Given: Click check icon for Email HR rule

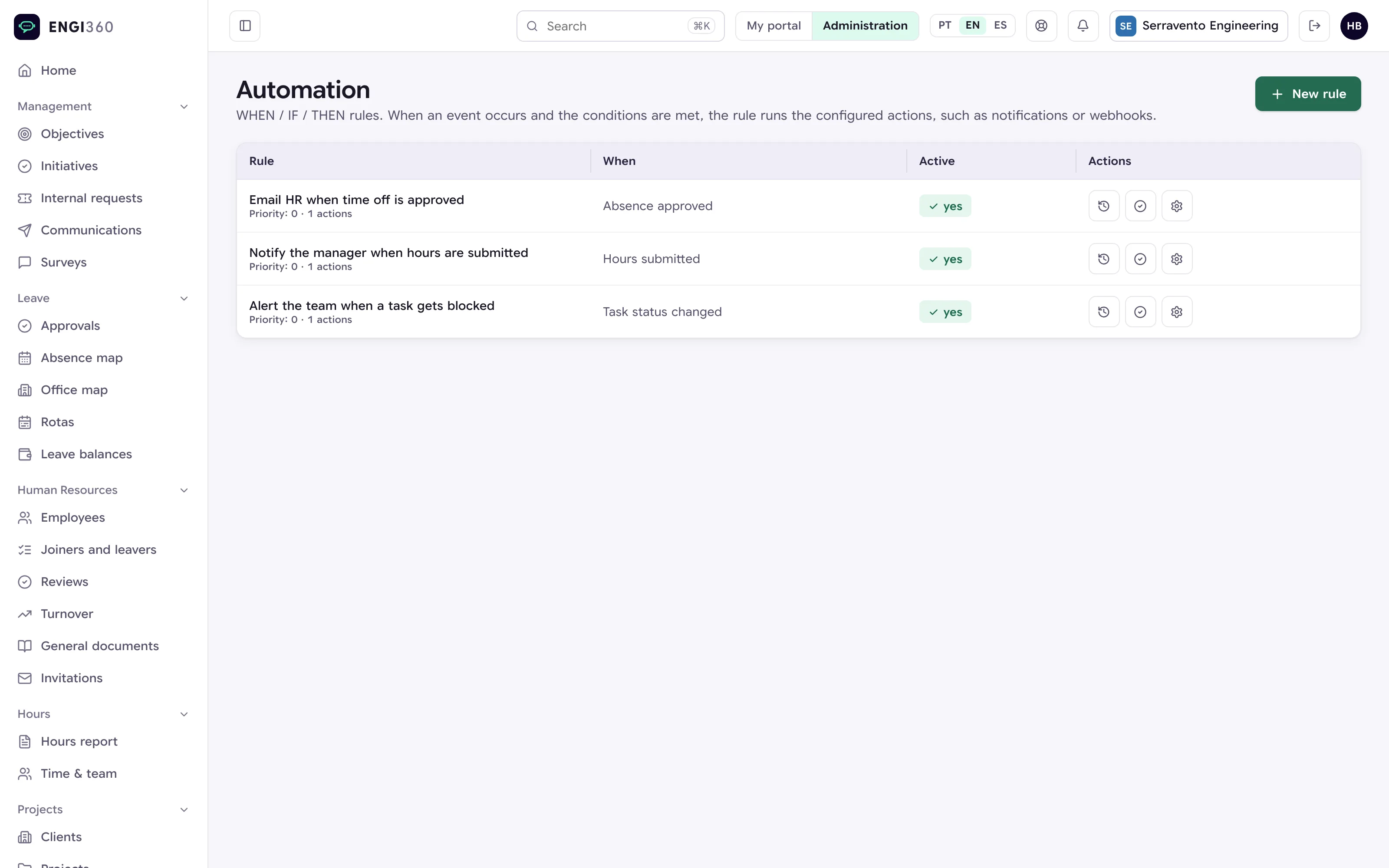Looking at the screenshot, I should [x=1140, y=206].
